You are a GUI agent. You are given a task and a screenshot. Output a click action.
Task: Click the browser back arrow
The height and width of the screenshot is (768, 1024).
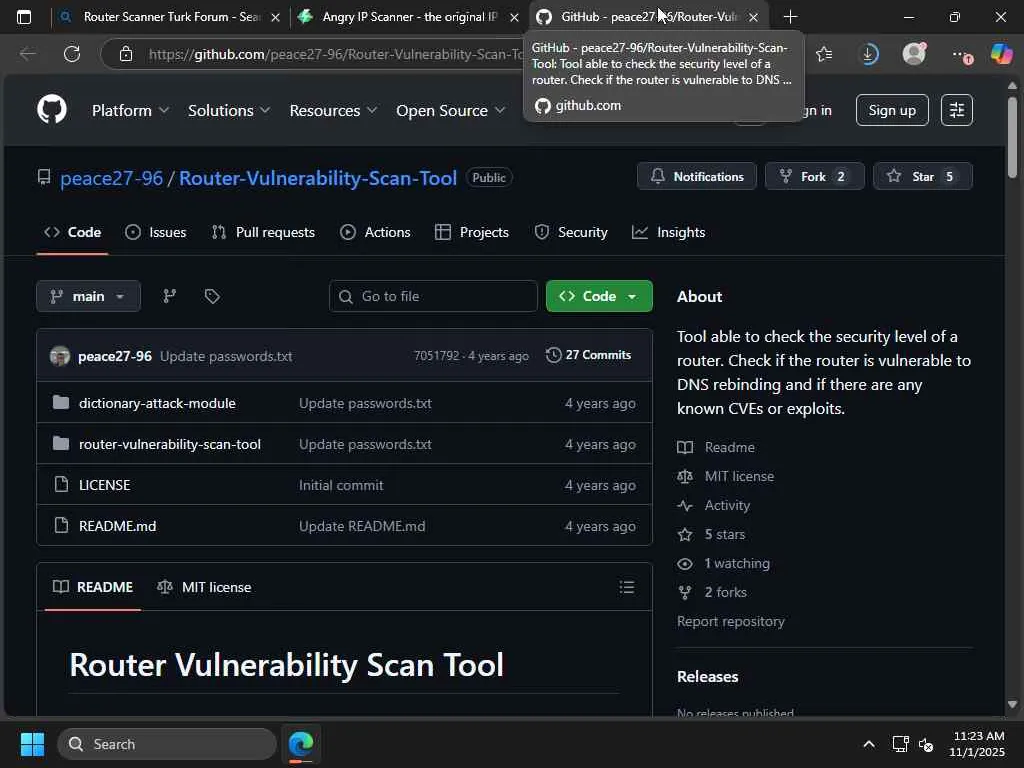tap(27, 54)
